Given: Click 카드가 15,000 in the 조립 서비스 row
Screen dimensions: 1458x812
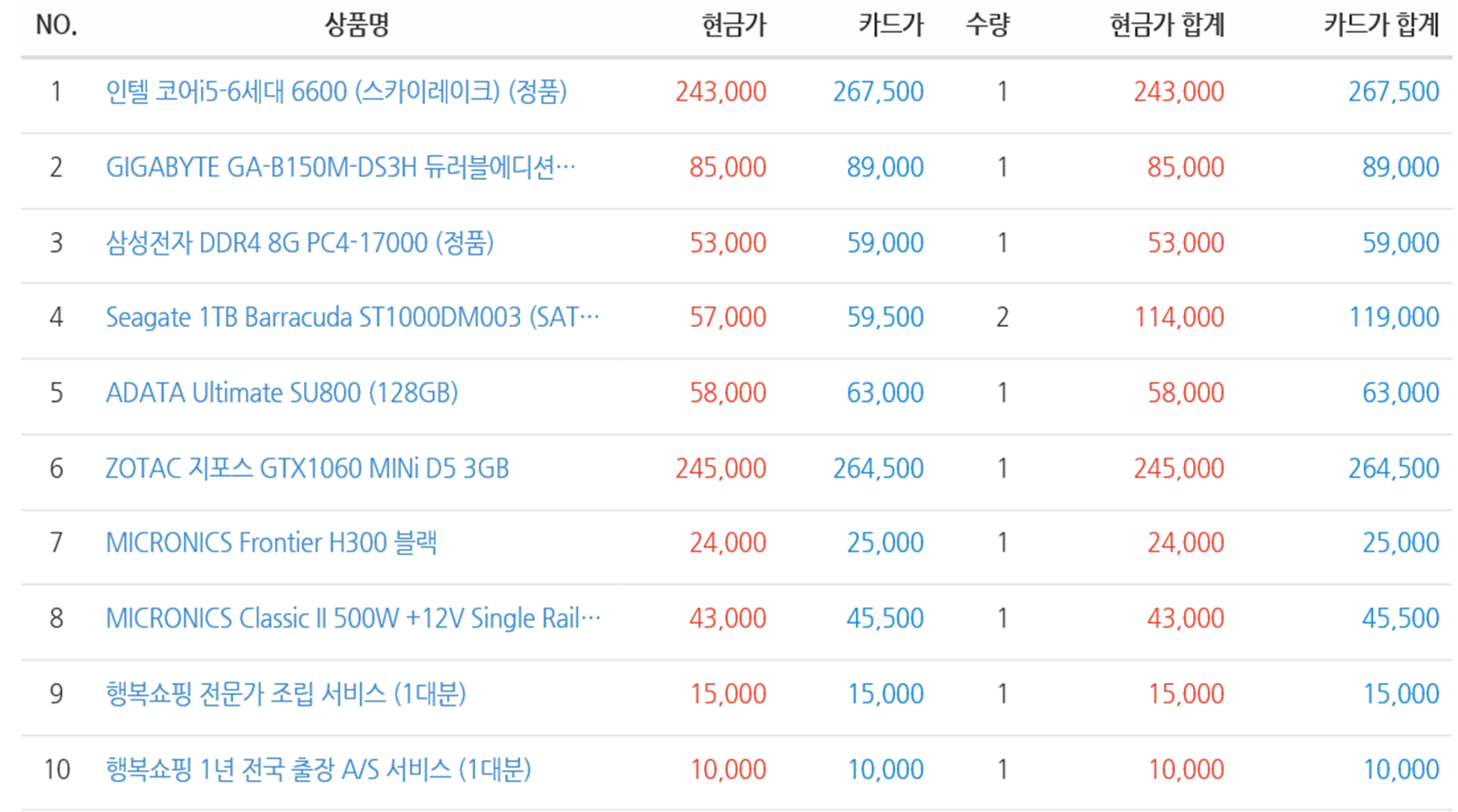Looking at the screenshot, I should tap(885, 694).
